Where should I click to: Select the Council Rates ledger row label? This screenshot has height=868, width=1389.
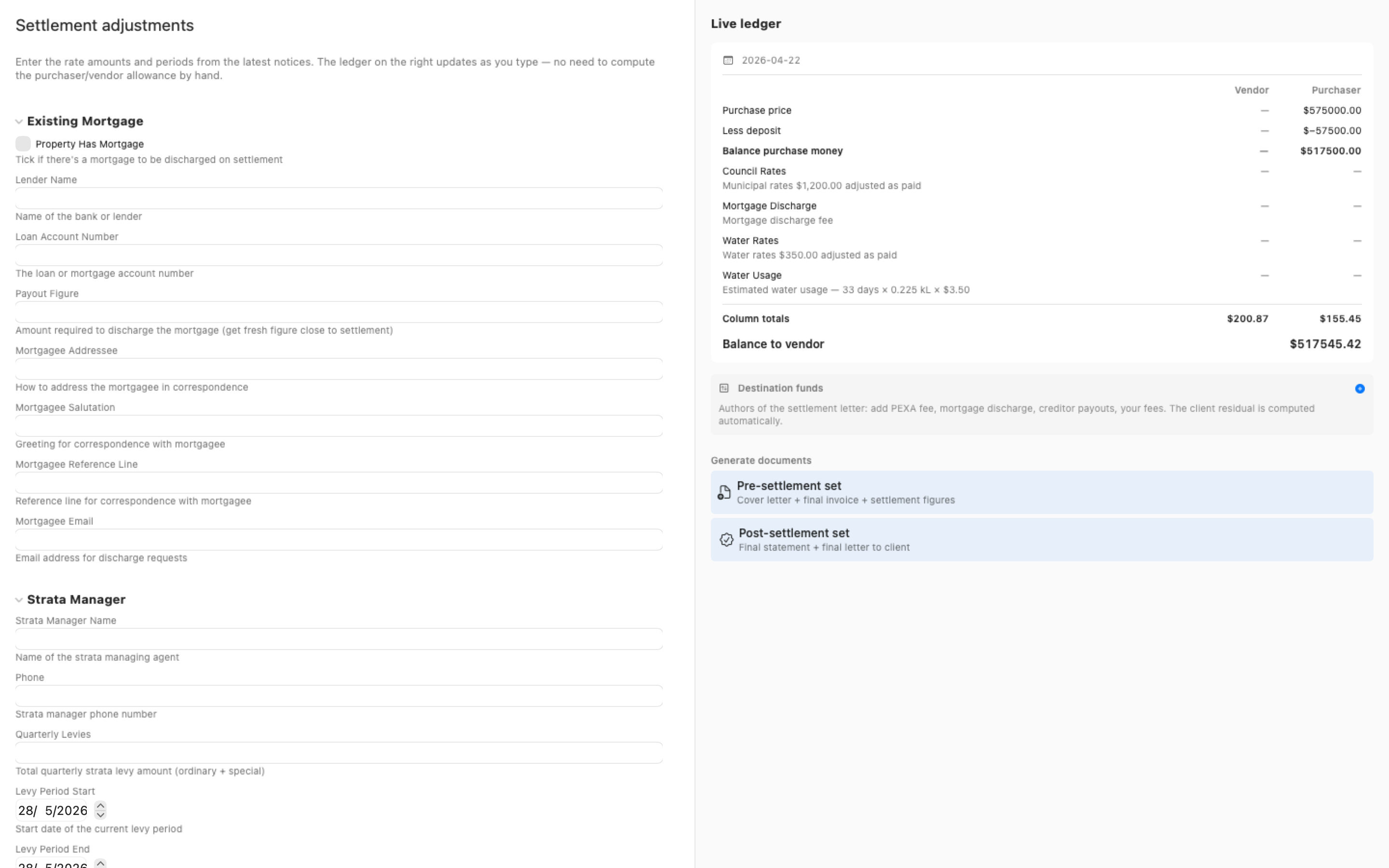point(754,171)
